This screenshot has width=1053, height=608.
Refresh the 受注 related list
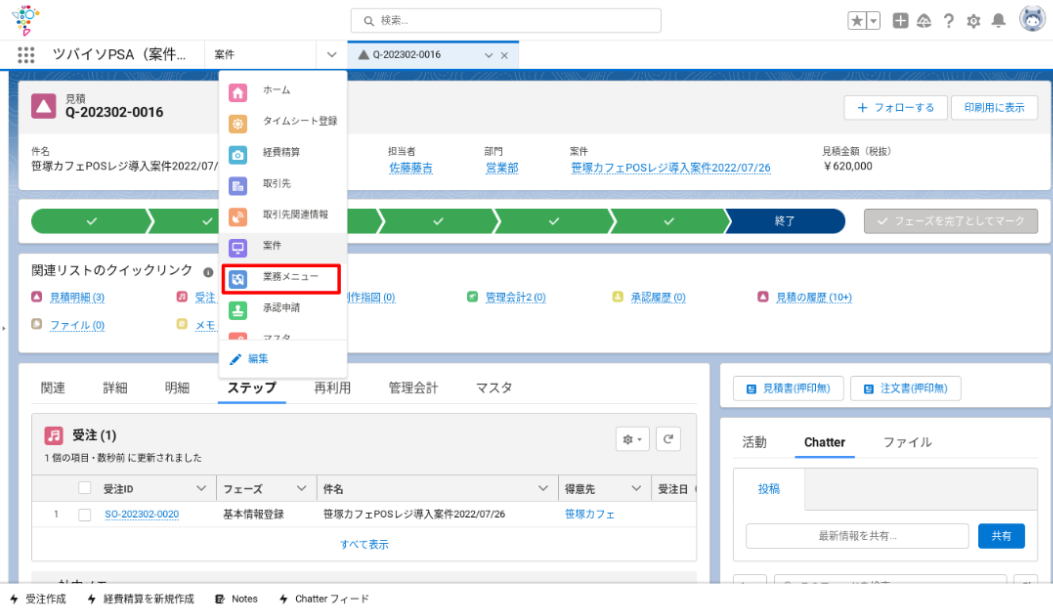[668, 439]
